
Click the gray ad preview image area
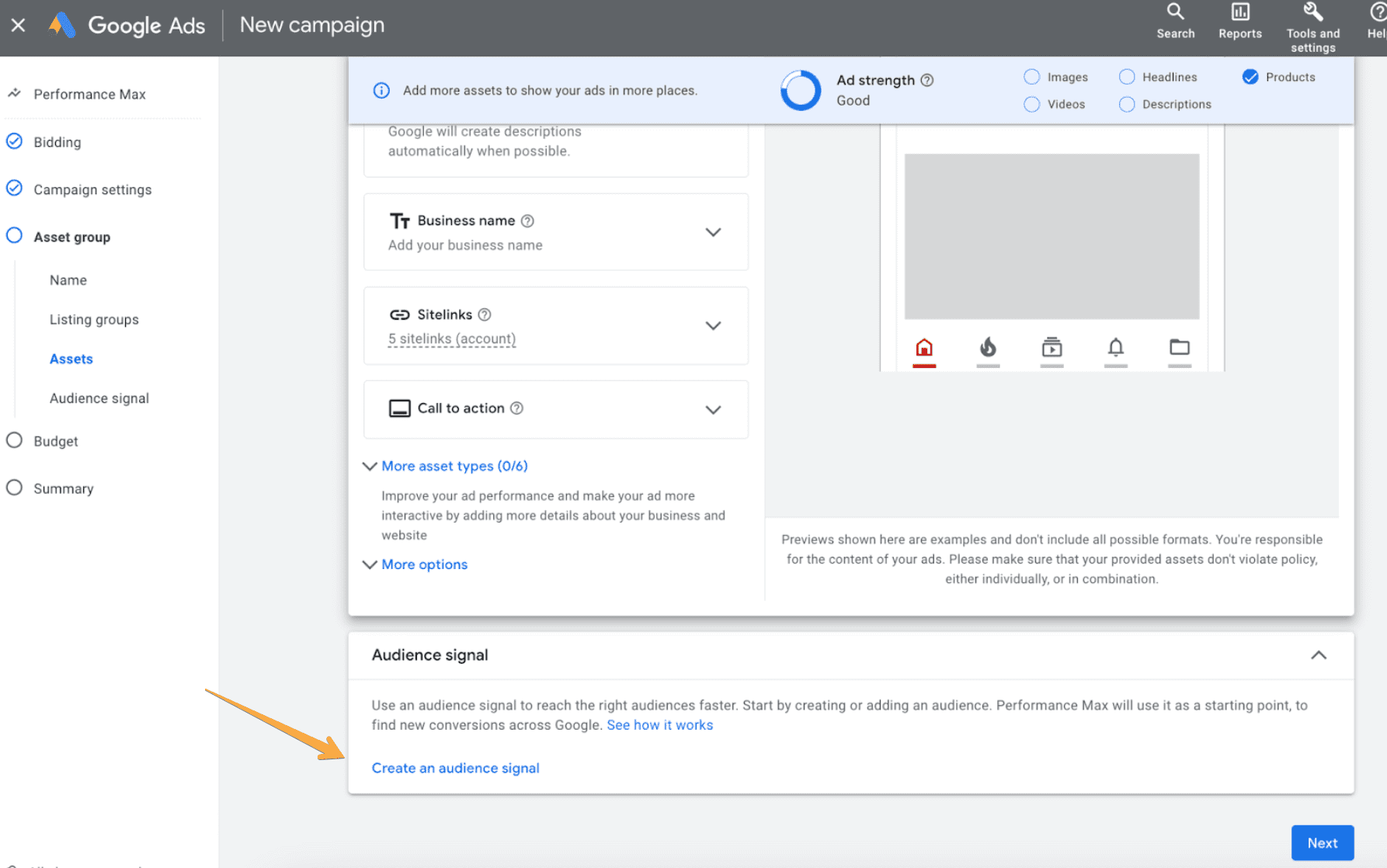[x=1052, y=236]
